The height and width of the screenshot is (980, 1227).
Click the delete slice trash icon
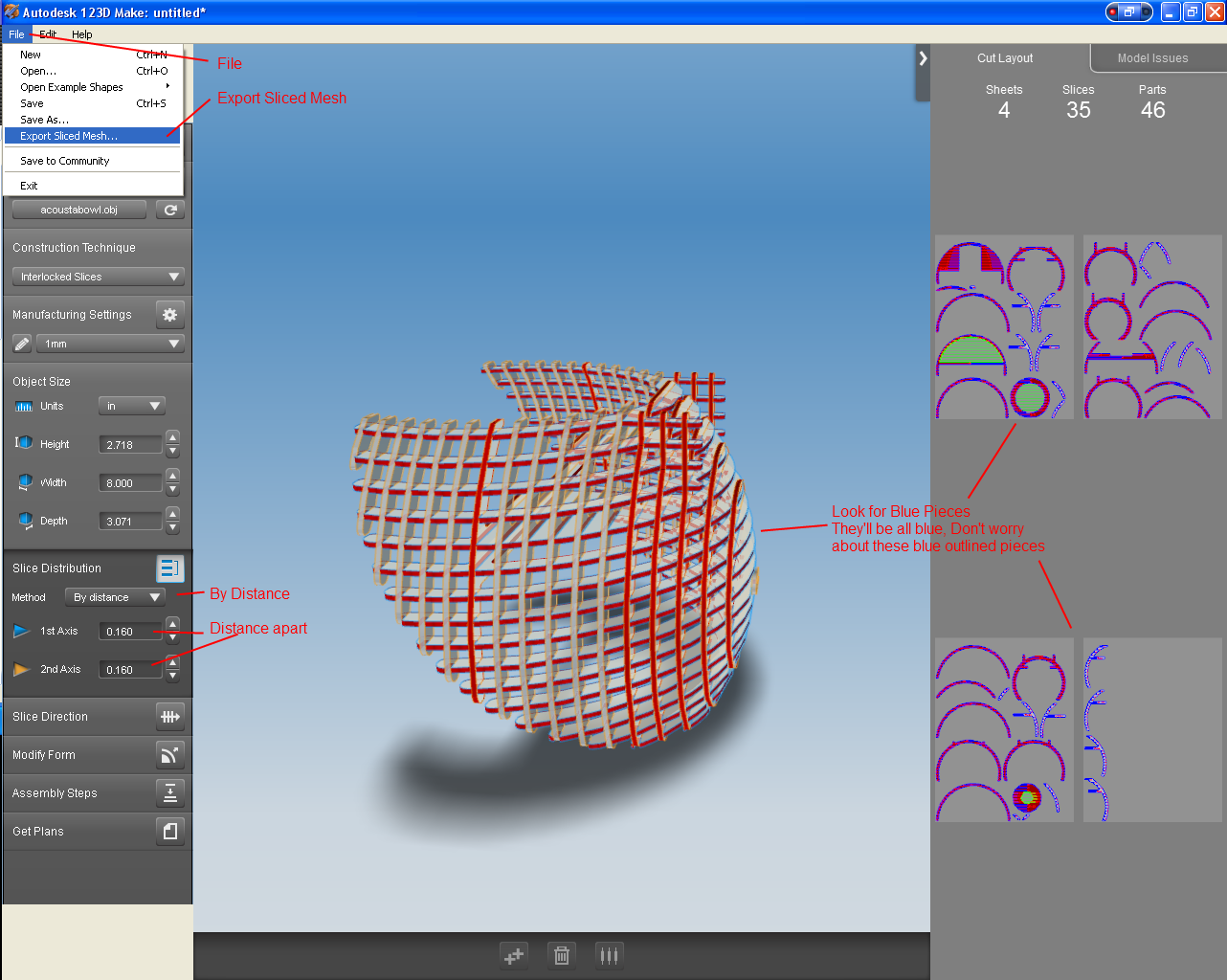(561, 955)
